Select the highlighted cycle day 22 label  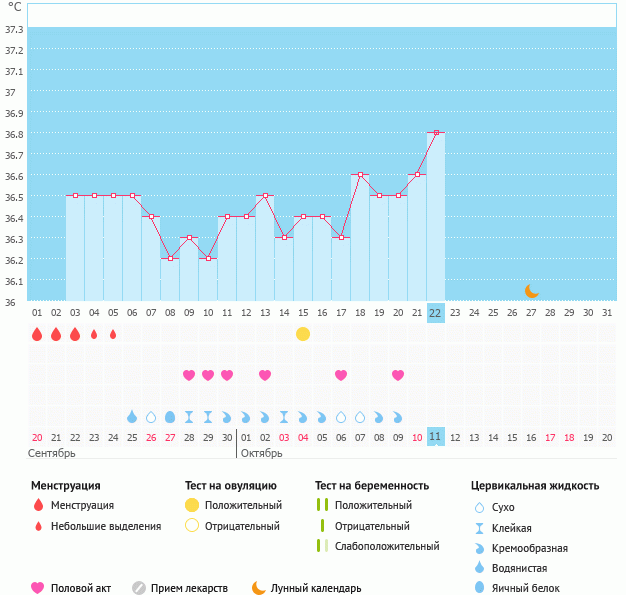pyautogui.click(x=435, y=312)
